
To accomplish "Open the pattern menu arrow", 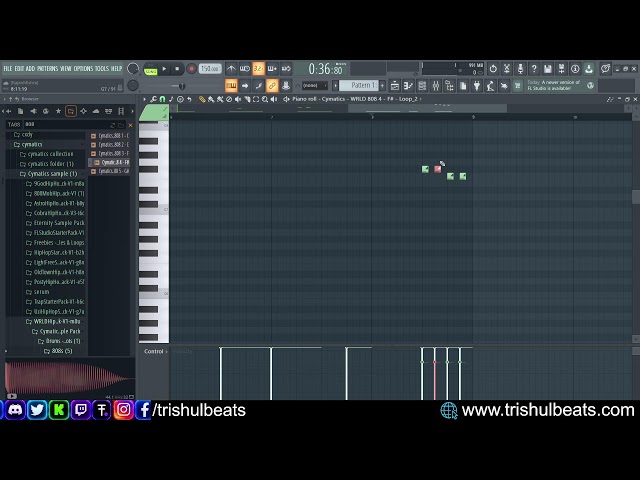I will click(x=336, y=85).
